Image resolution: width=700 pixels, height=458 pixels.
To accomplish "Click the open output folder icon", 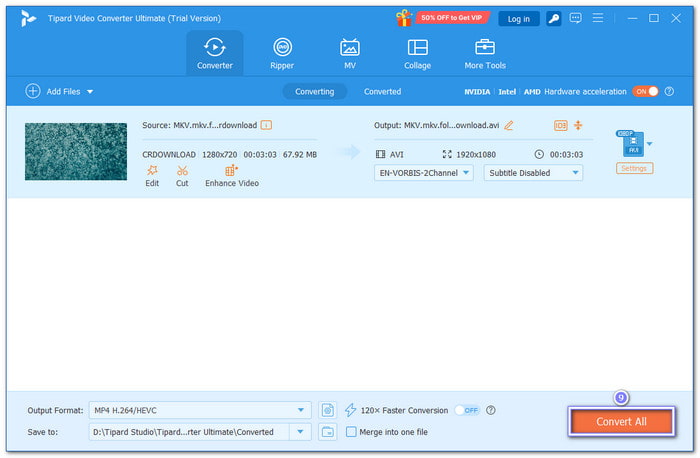I will pos(328,431).
